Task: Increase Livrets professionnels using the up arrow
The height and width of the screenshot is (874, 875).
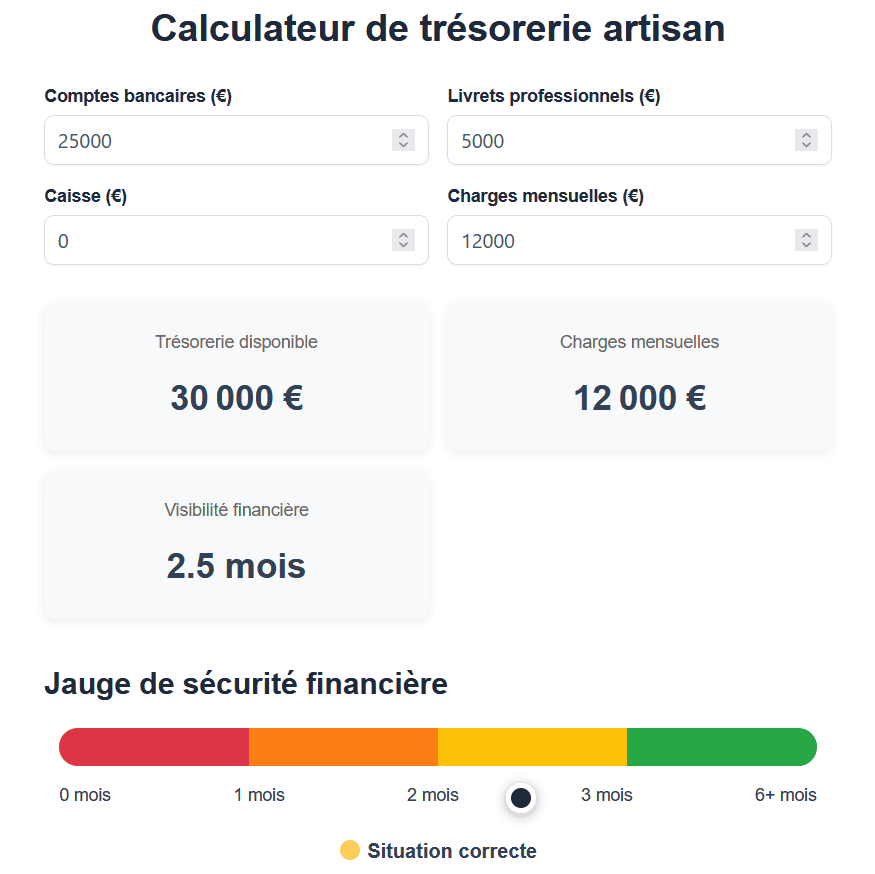Action: (806, 135)
